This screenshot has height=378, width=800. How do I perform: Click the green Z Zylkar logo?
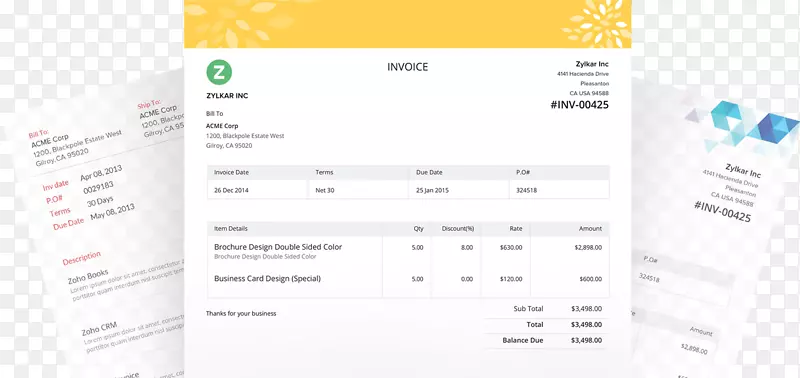[219, 72]
